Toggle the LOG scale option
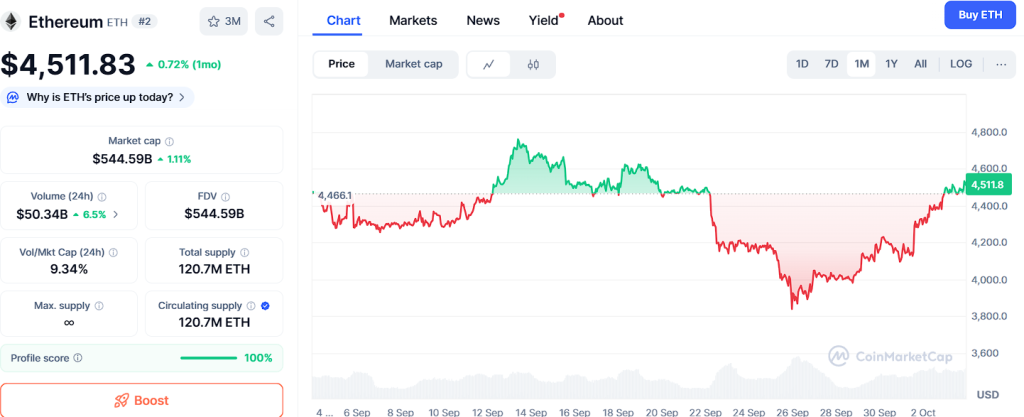1024x417 pixels. pos(960,64)
